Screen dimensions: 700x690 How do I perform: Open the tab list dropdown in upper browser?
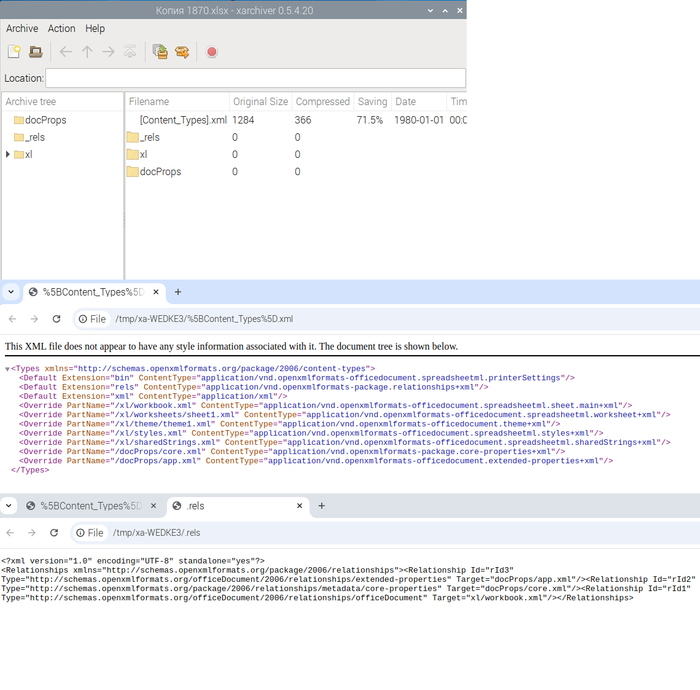click(11, 292)
